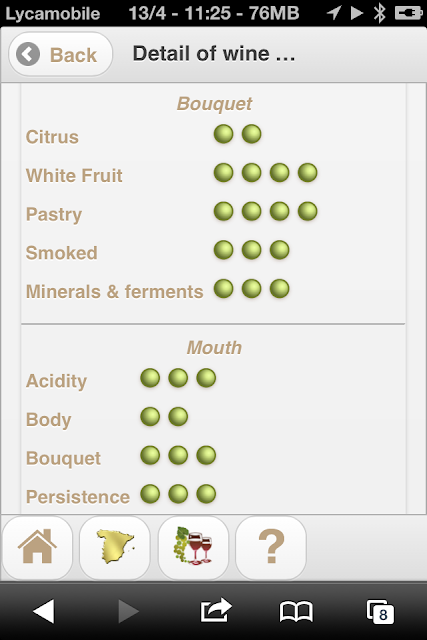
Task: Go to previous page with browser back arrow
Action: 44,611
